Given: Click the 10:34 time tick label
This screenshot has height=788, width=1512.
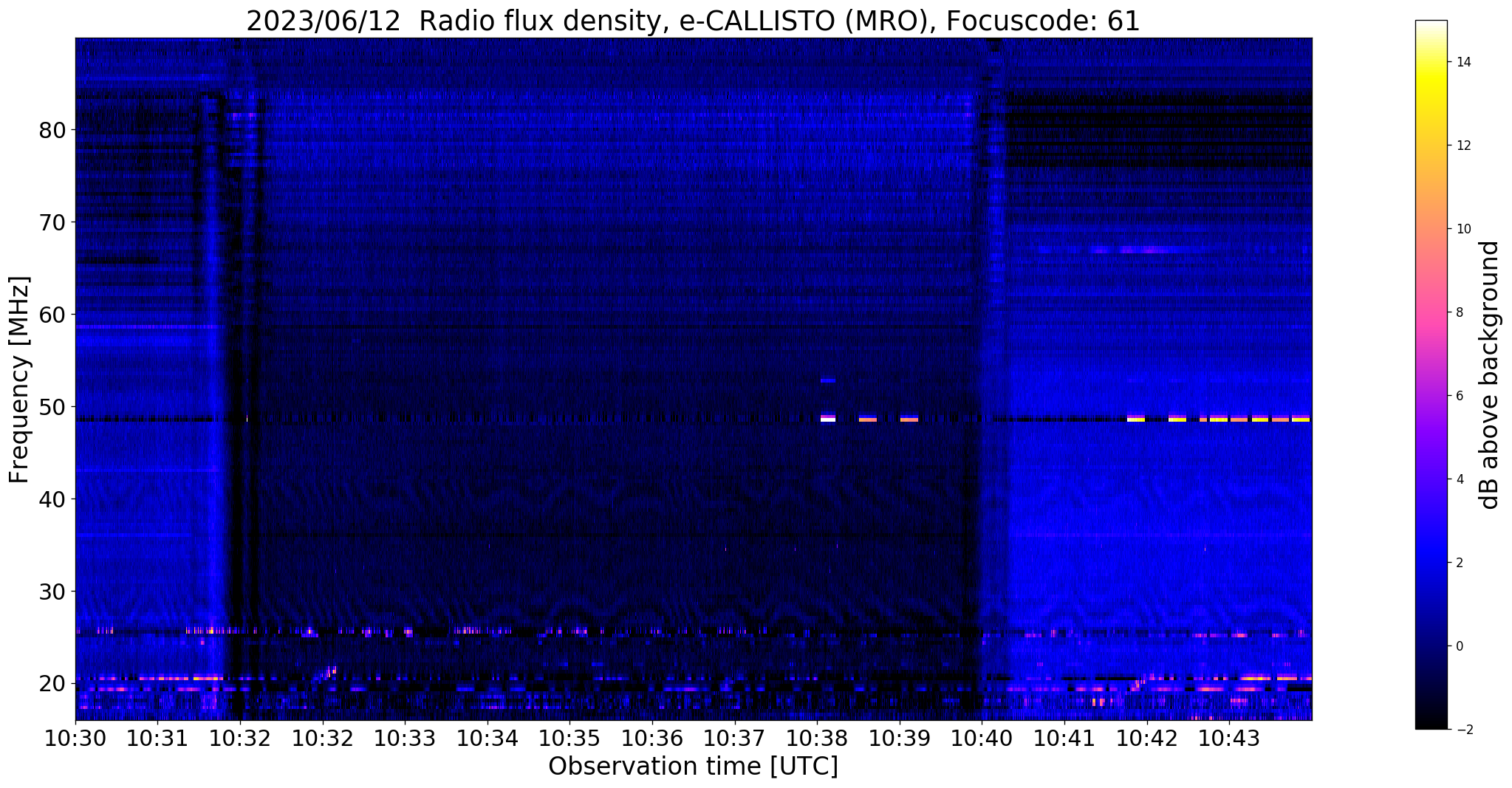Looking at the screenshot, I should 488,738.
